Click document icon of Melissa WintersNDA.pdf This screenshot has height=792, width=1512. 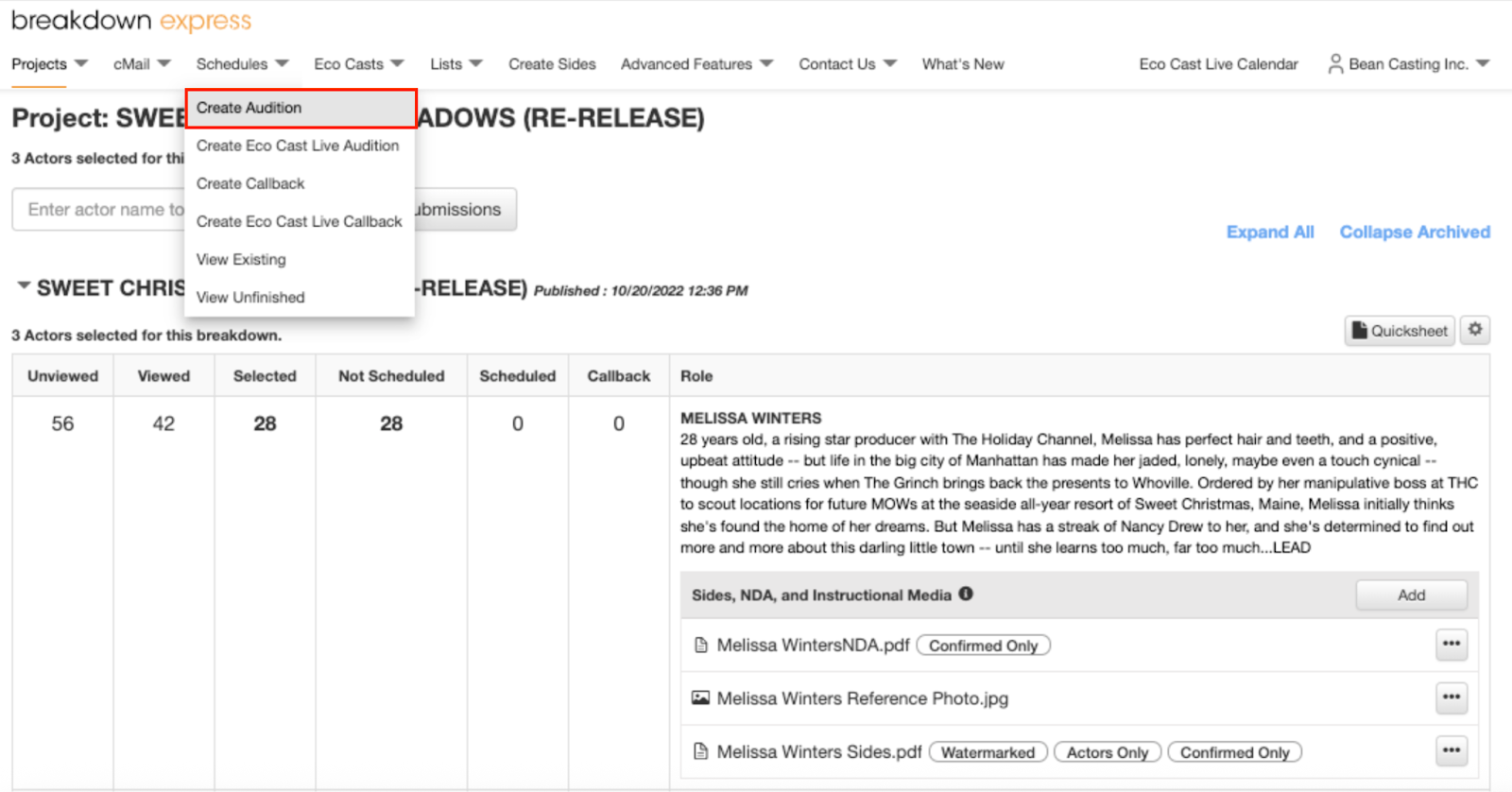[701, 646]
